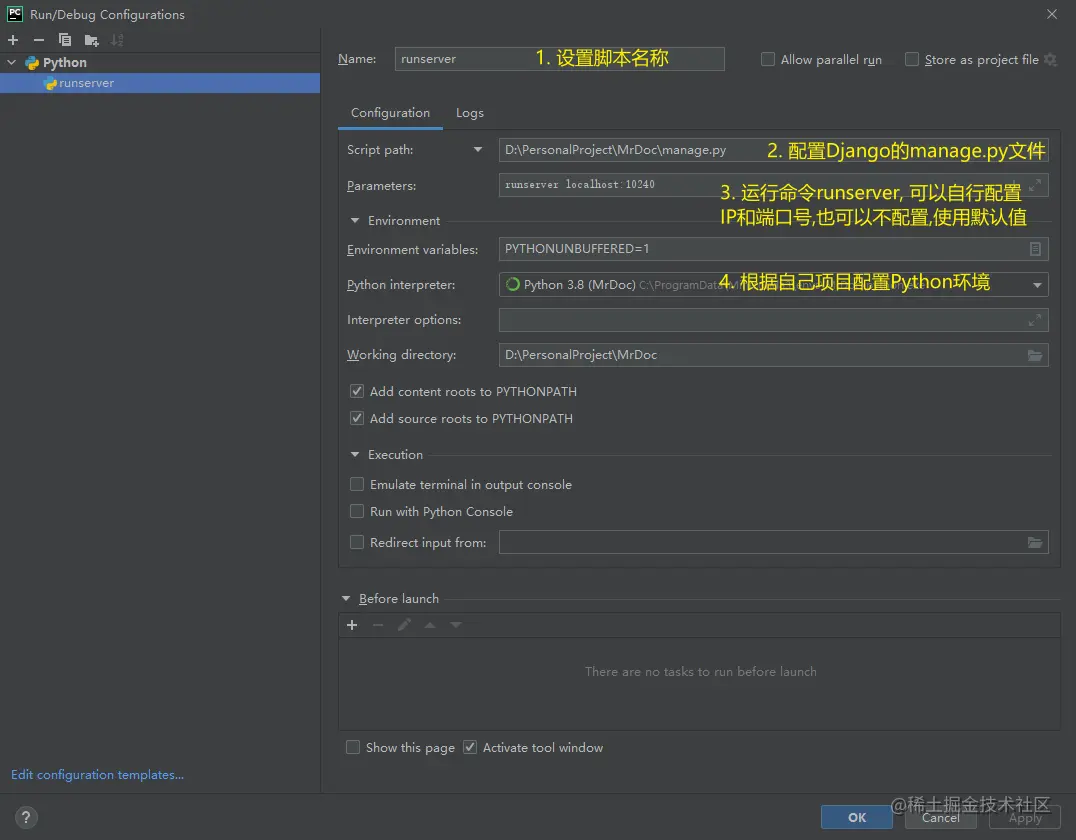Screen dimensions: 1076x840
Task: Open Store as project file settings gear
Action: pos(1051,60)
